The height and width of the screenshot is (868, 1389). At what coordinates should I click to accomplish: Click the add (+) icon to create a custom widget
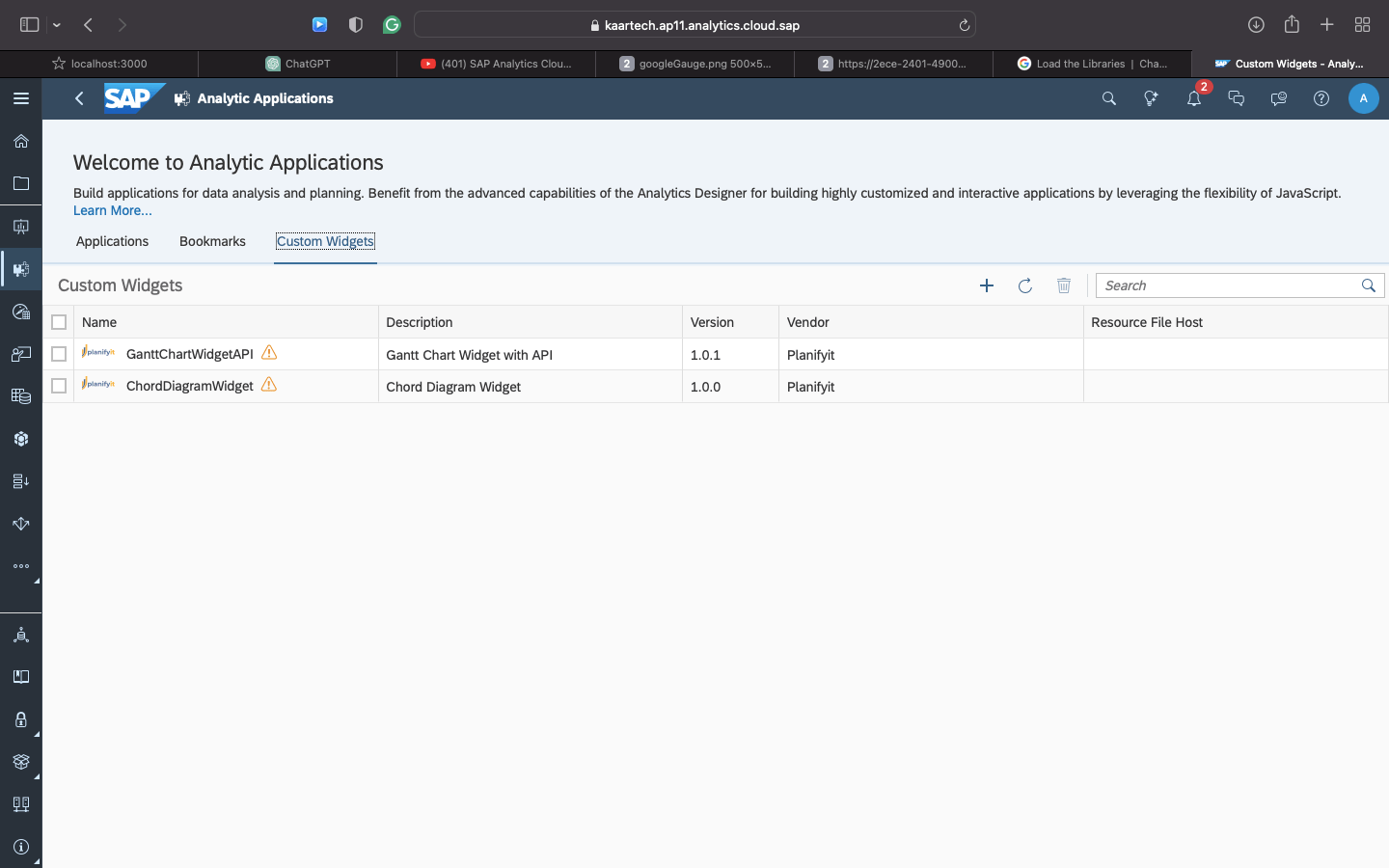987,285
